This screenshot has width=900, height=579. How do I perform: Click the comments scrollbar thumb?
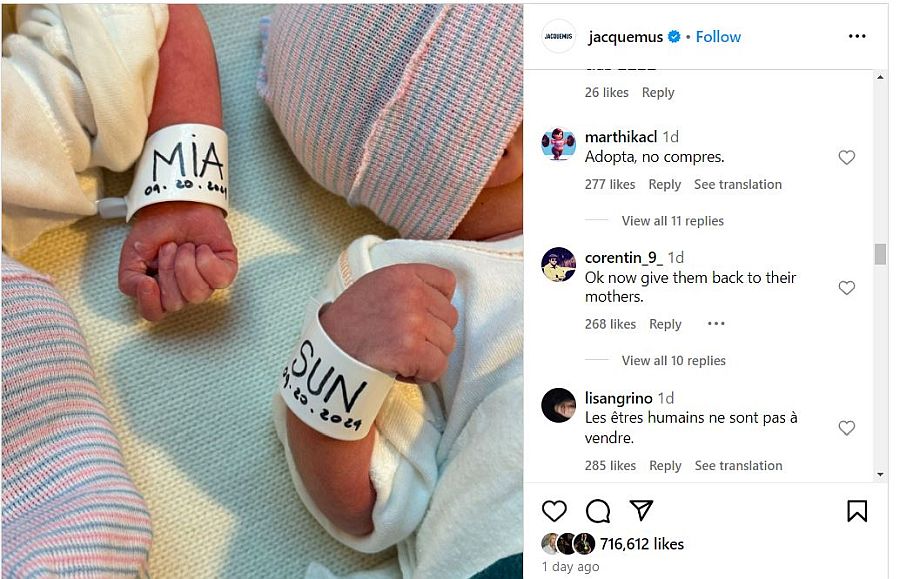click(x=880, y=254)
